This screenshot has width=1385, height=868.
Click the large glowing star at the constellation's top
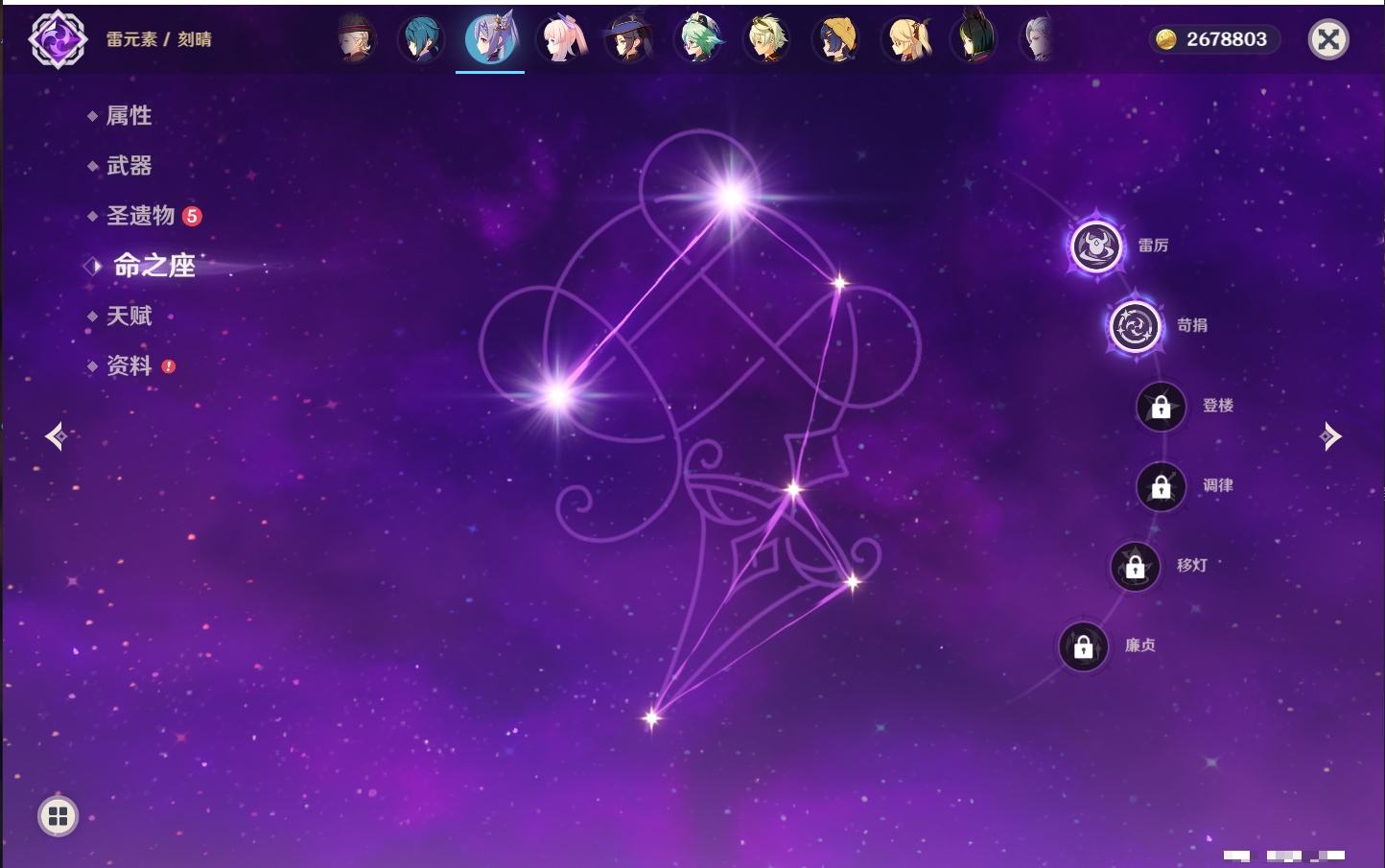(732, 198)
